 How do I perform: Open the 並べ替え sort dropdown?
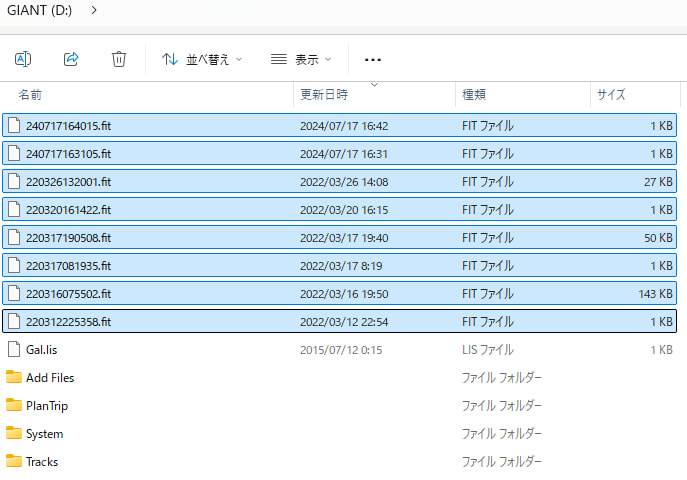(203, 59)
